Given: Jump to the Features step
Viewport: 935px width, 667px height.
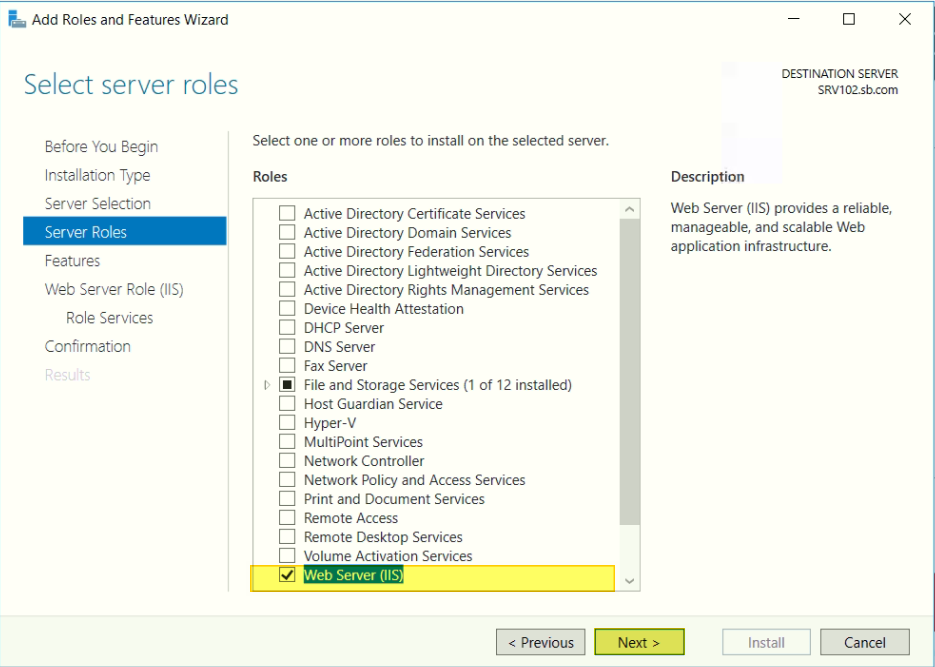Looking at the screenshot, I should tap(72, 260).
